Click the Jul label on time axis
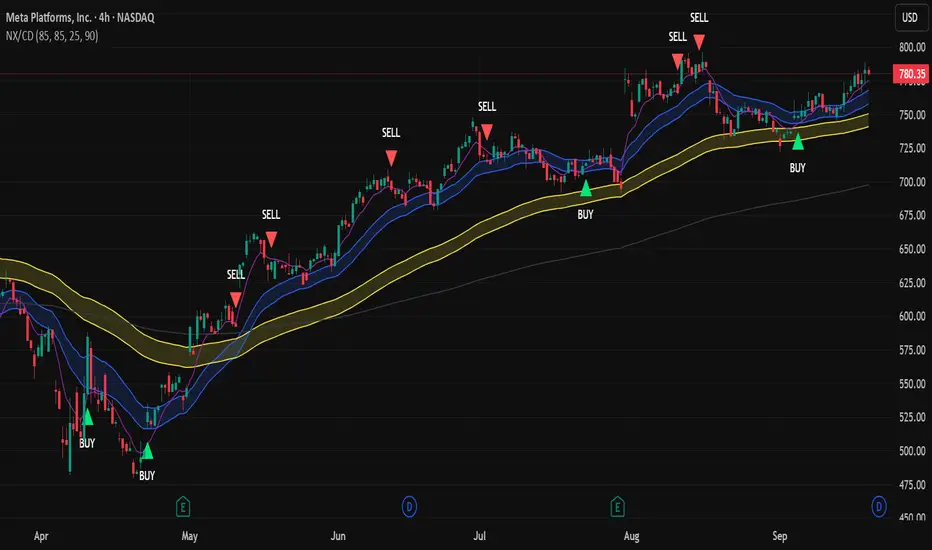Screen dimensions: 932x550 (x=480, y=536)
